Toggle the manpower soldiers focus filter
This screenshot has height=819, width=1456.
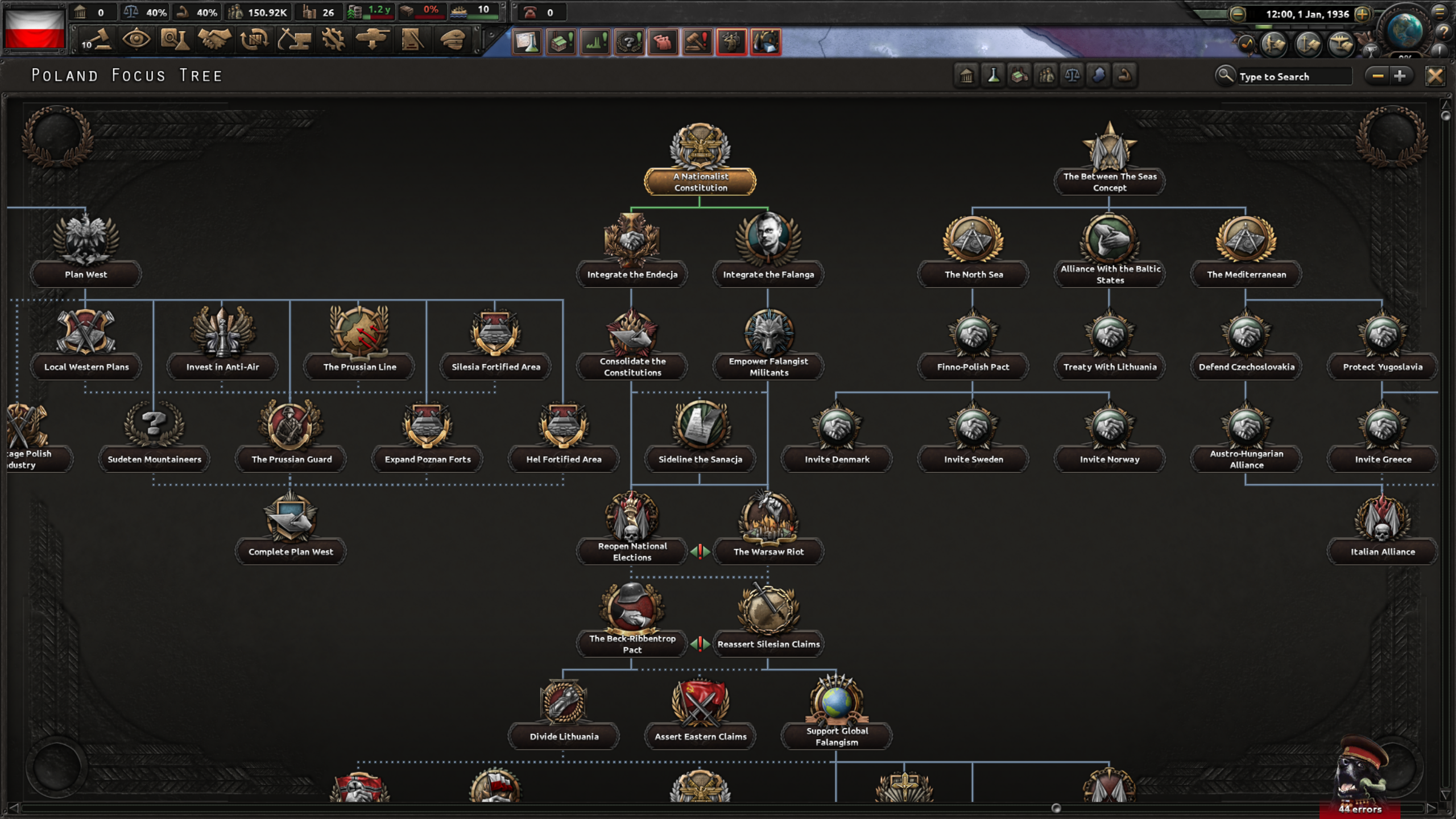click(1046, 75)
